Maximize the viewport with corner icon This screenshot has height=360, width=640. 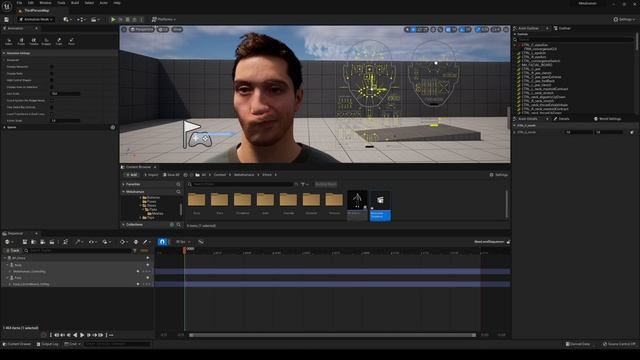click(506, 29)
